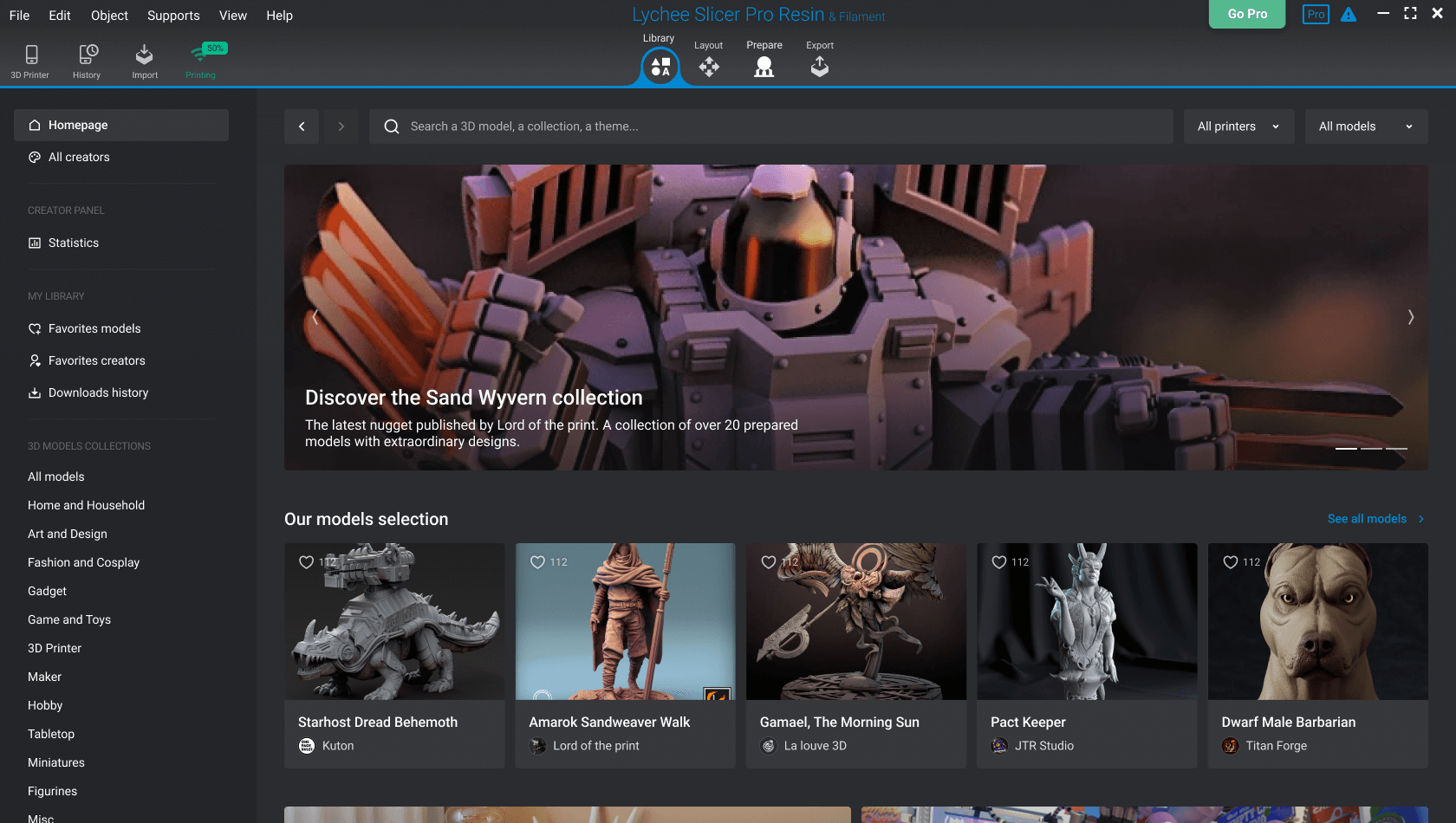This screenshot has width=1456, height=823.
Task: Switch to the Layout workspace icon
Action: [x=709, y=67]
